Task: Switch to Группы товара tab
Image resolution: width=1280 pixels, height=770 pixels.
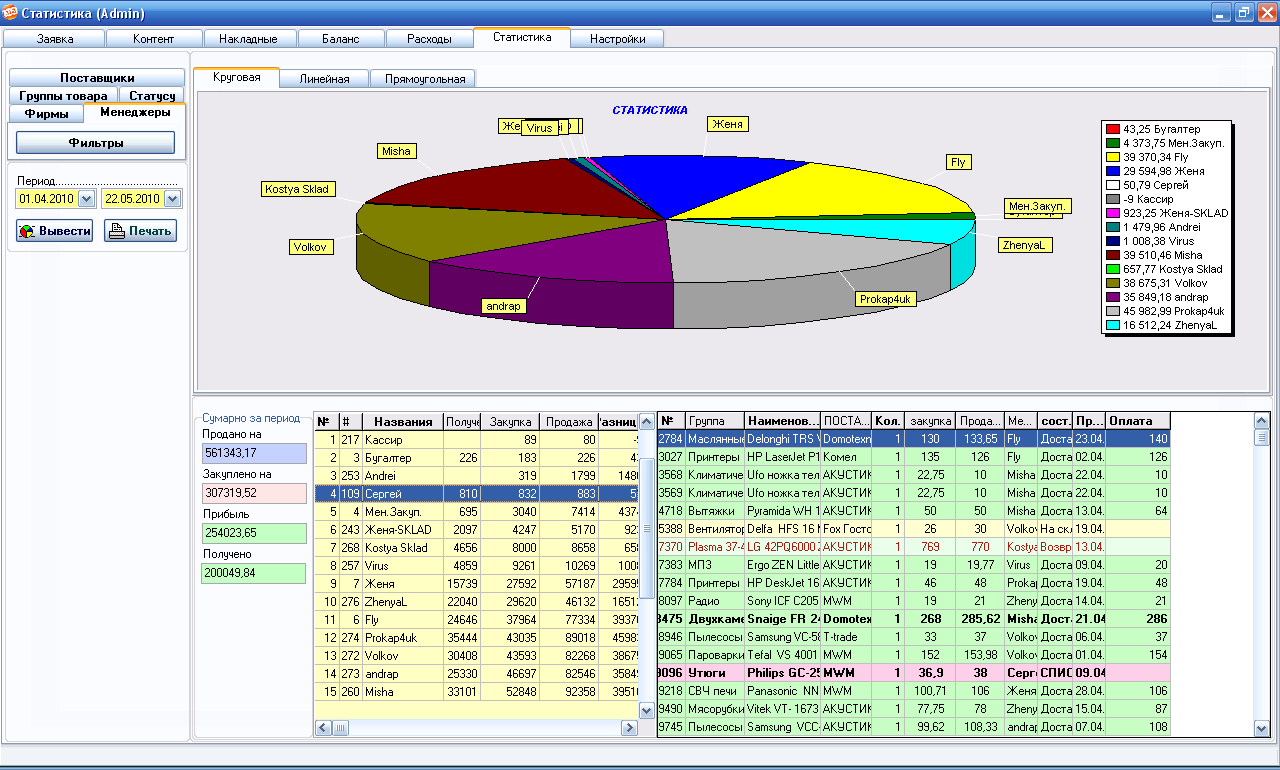Action: tap(63, 96)
